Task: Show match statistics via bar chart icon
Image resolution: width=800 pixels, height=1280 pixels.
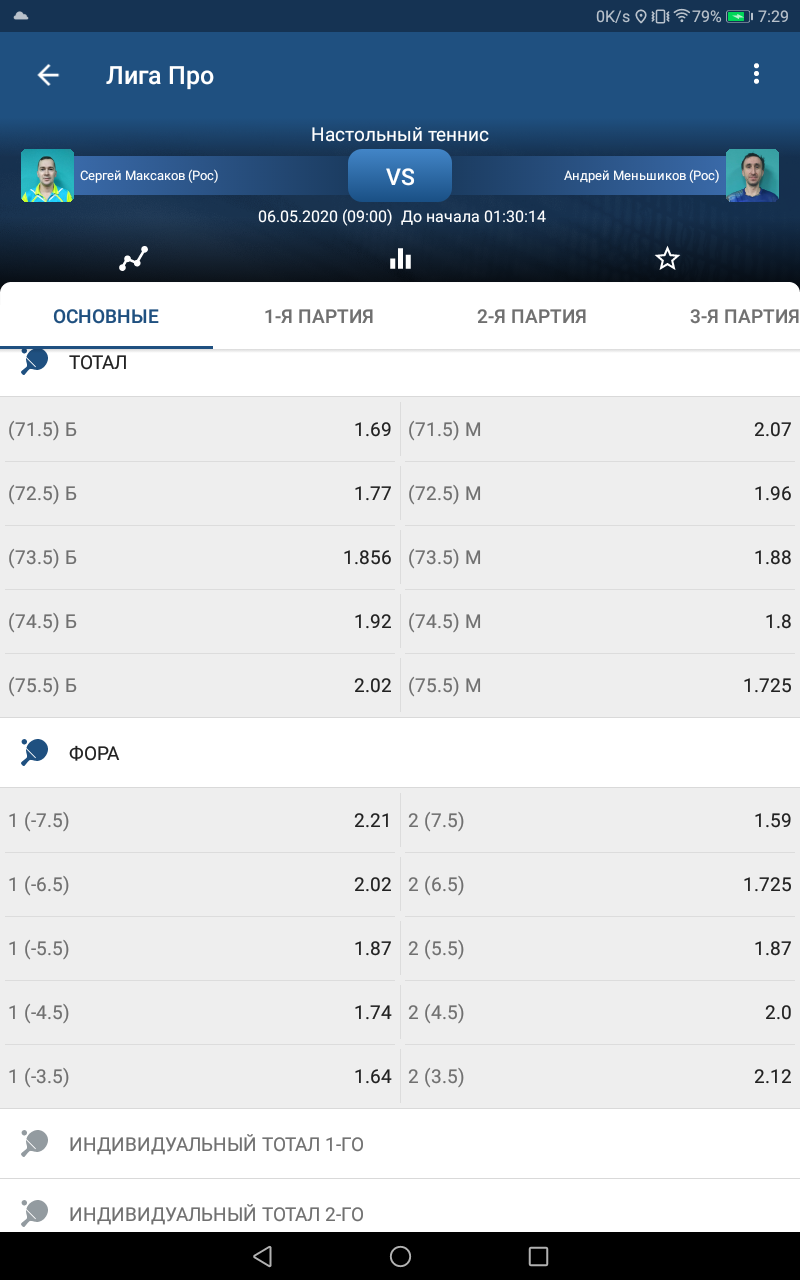Action: (400, 259)
